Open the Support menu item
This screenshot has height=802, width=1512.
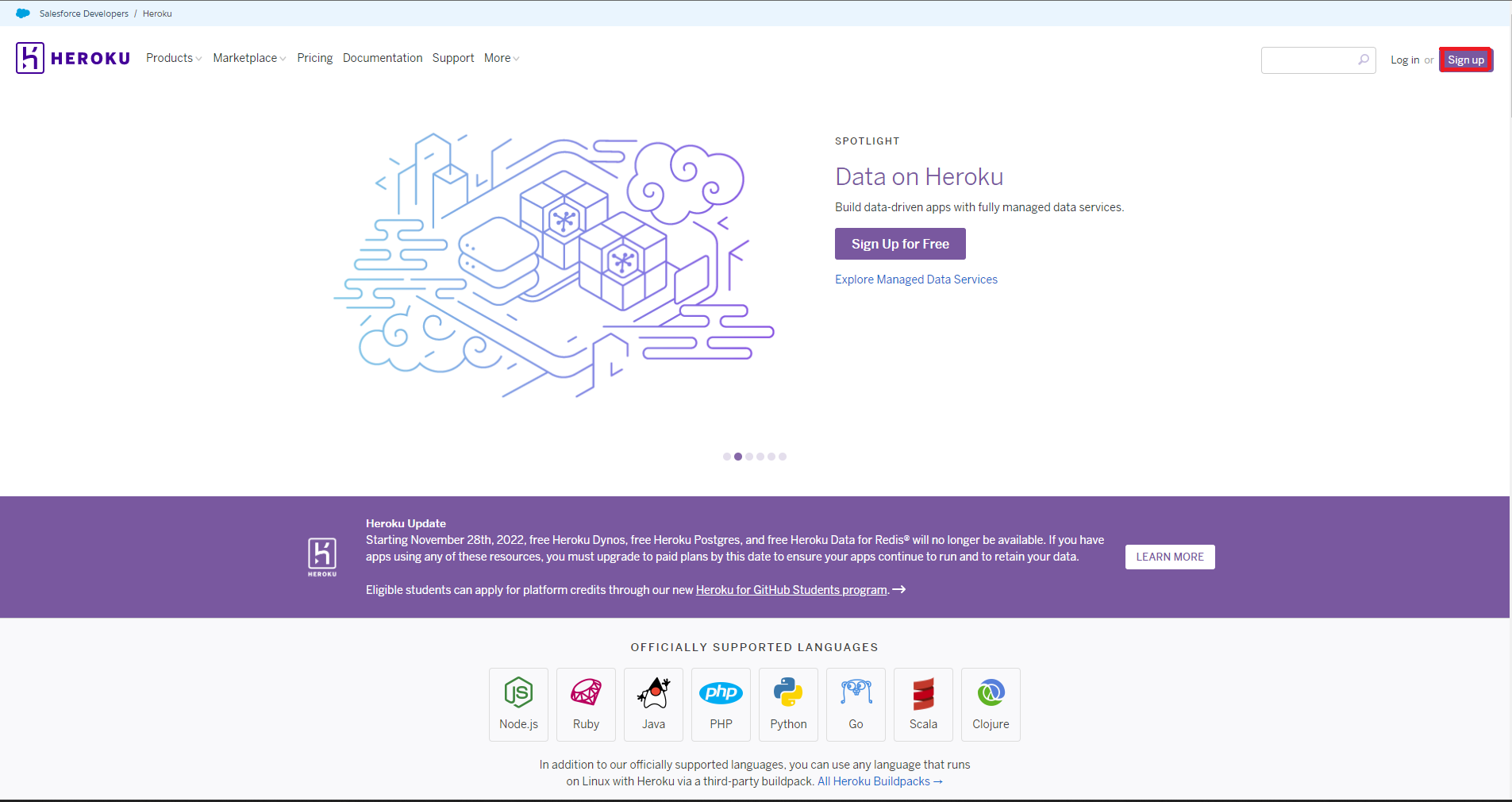tap(453, 58)
